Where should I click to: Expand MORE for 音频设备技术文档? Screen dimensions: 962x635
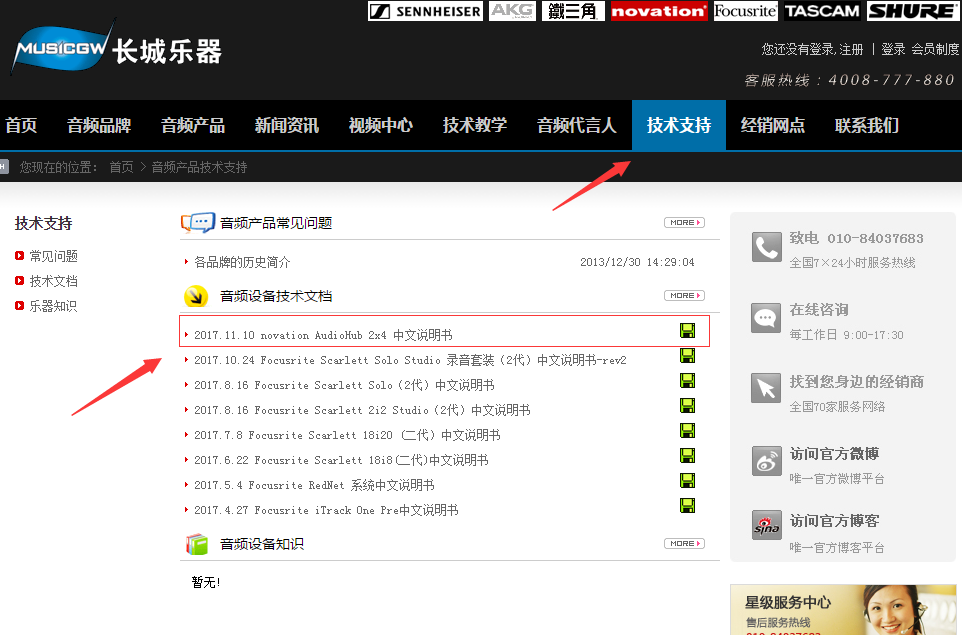coord(684,295)
